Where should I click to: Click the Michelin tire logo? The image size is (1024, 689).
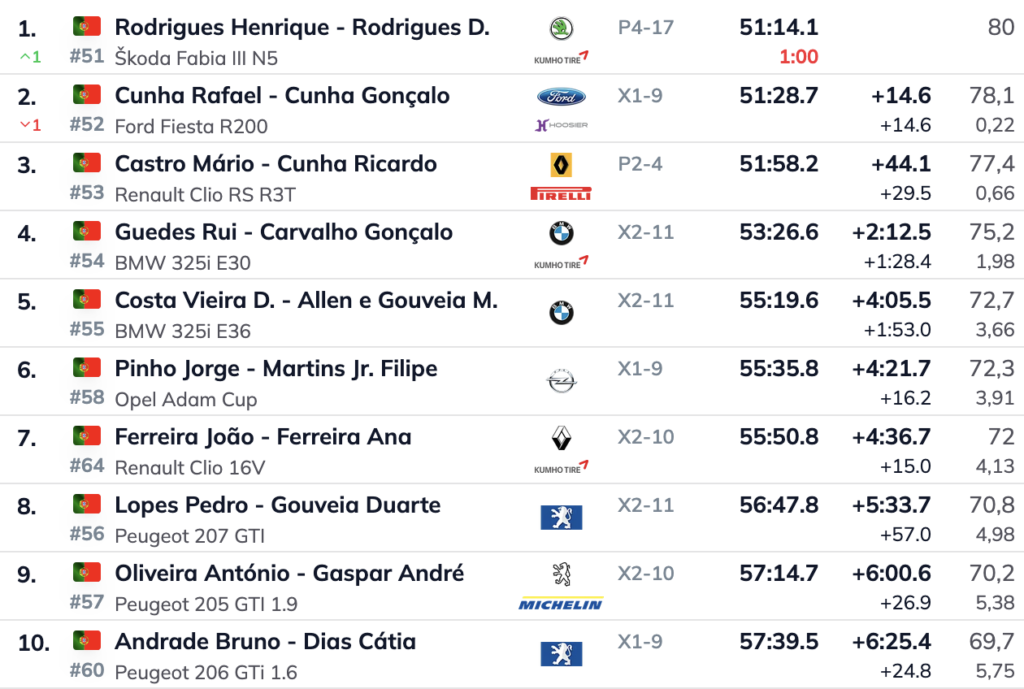click(561, 604)
